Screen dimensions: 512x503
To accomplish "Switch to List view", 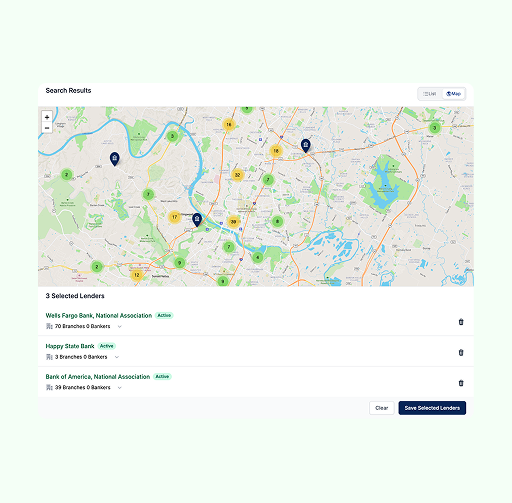I will [430, 94].
